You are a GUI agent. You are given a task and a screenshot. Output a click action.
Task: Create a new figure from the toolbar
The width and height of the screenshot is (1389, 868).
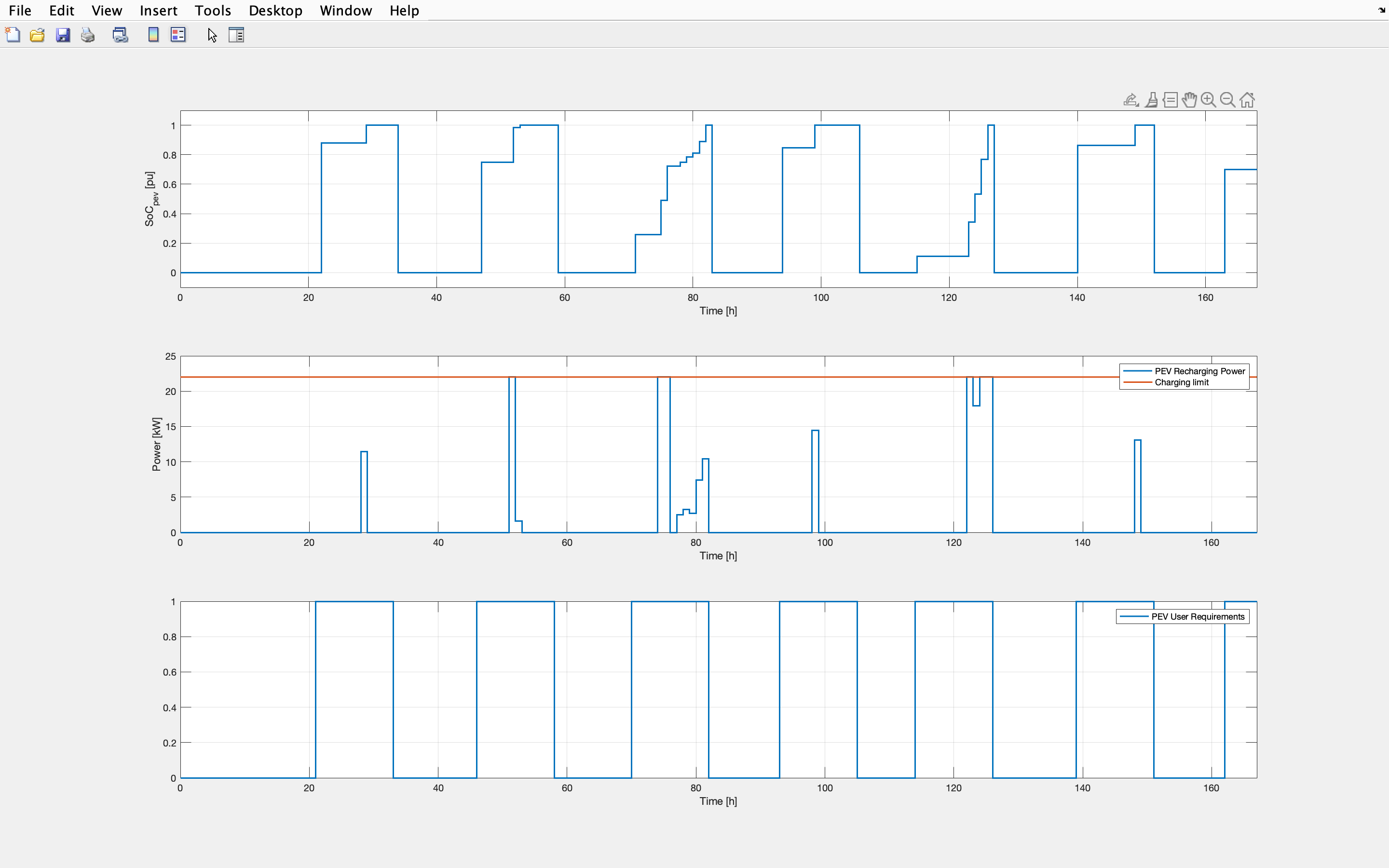(13, 35)
